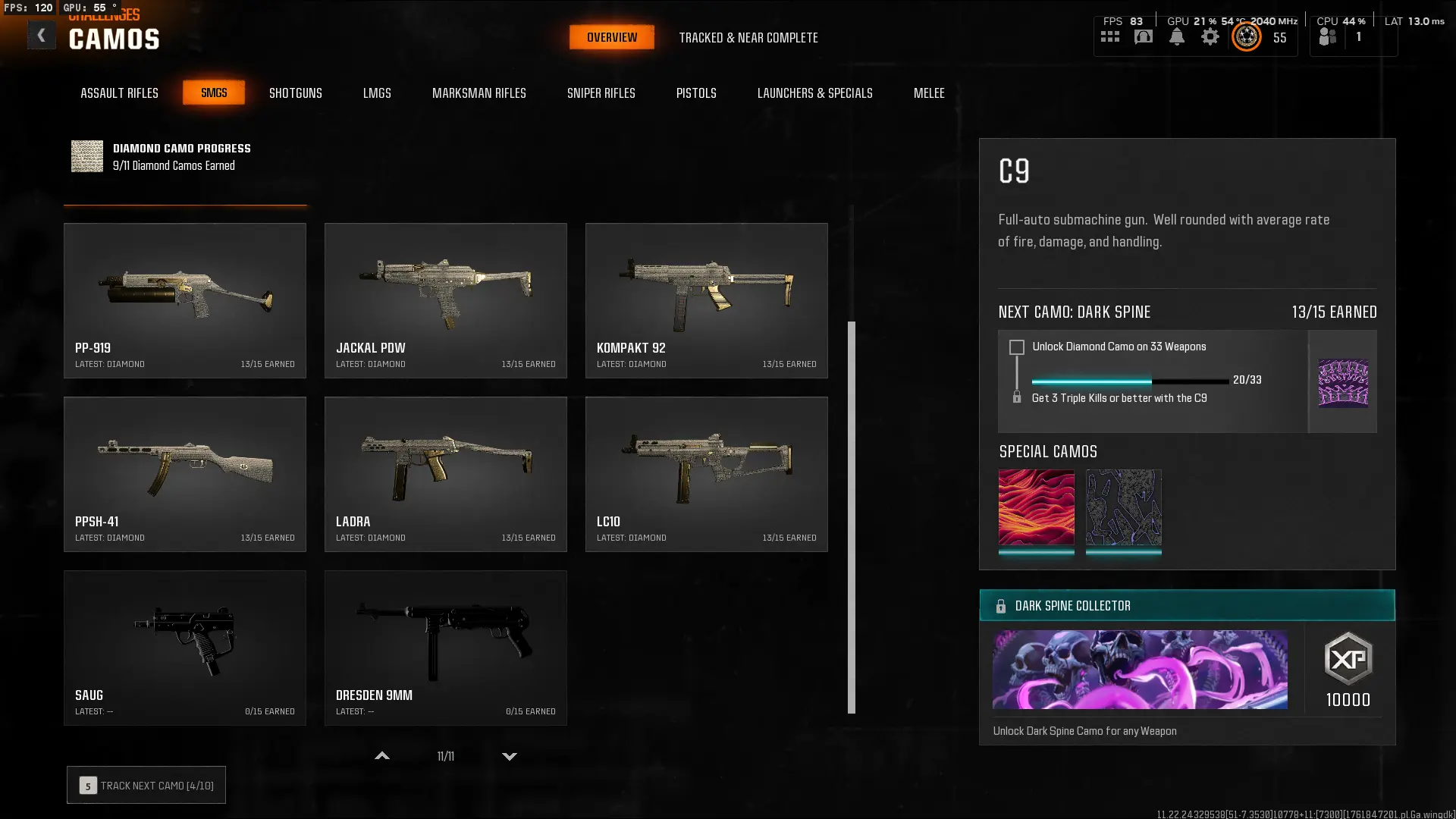Image resolution: width=1456 pixels, height=819 pixels.
Task: Open the grid menu icon in top bar
Action: coord(1110,36)
